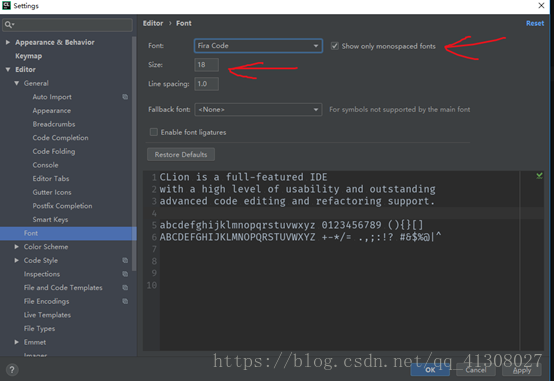Screen dimensions: 554x381
Task: Click the copy icon beside Code Style
Action: coord(125,260)
